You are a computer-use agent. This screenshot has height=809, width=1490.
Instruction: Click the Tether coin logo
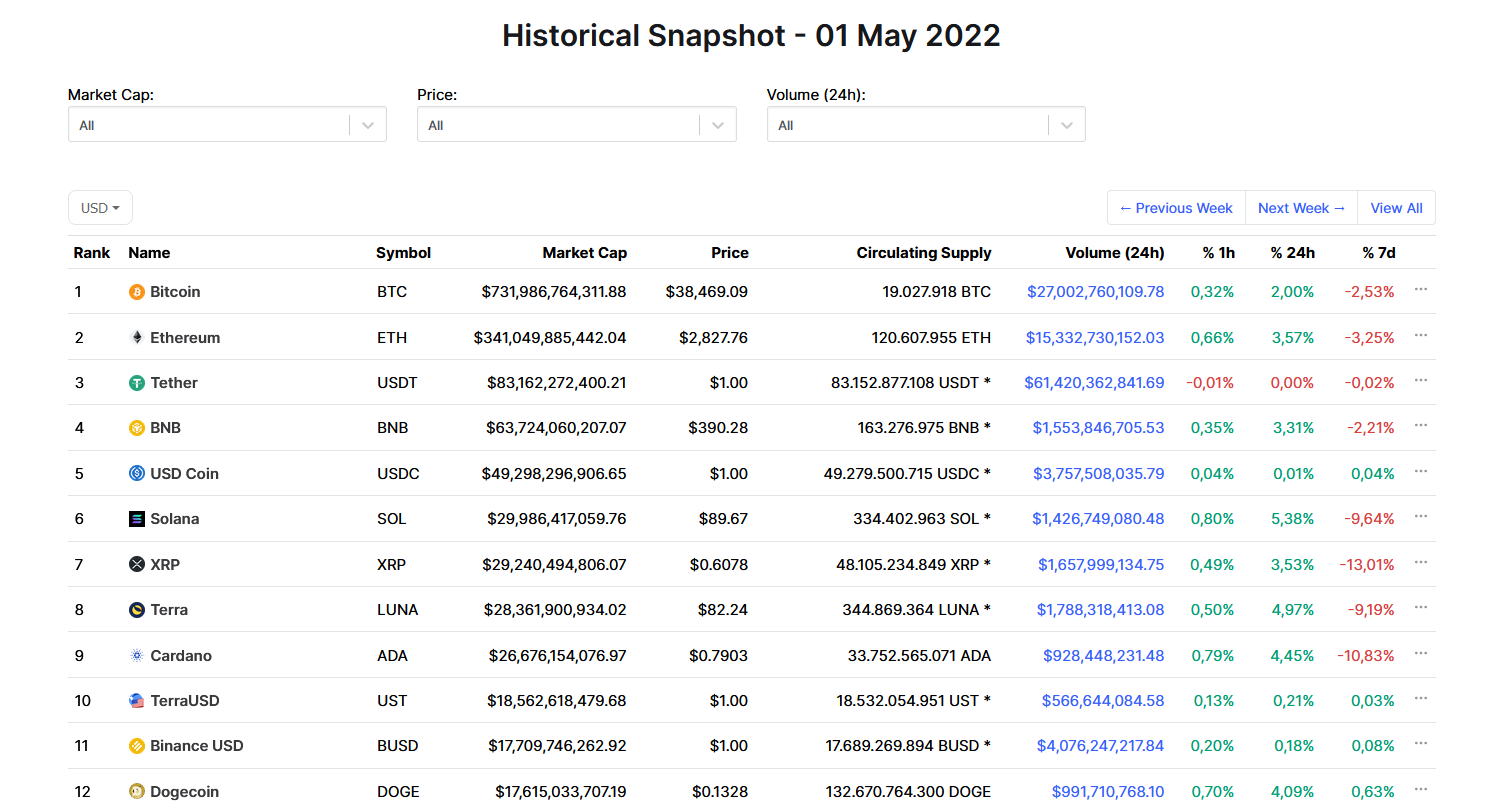click(x=137, y=383)
